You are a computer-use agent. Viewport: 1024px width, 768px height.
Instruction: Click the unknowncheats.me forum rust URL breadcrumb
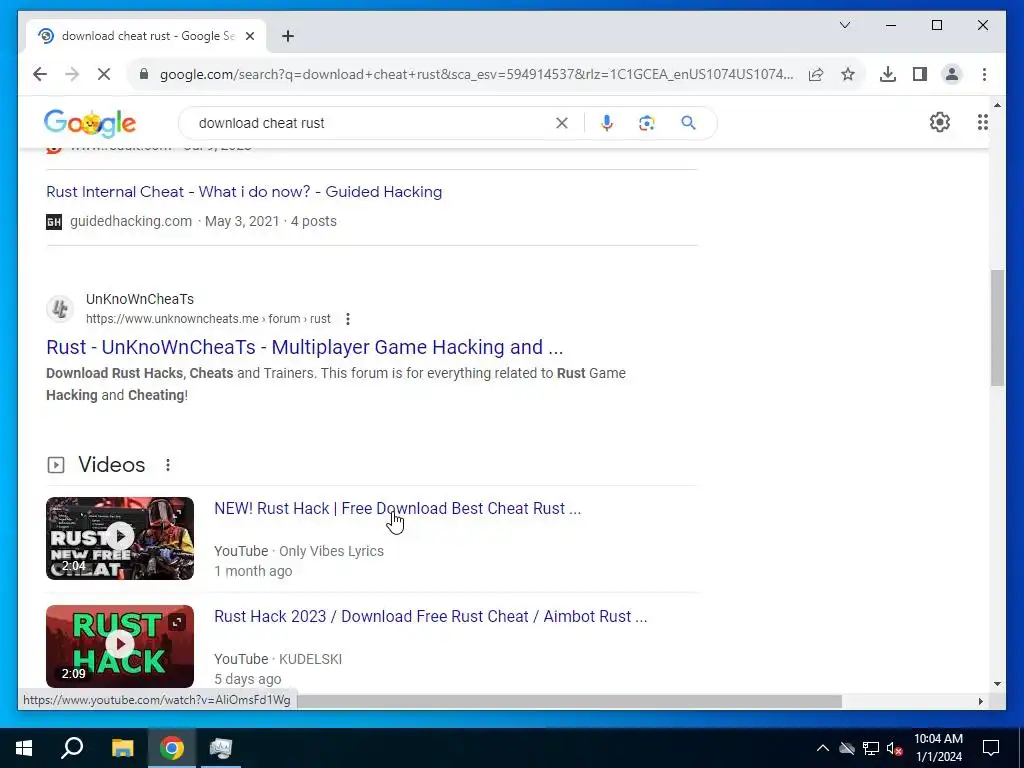click(208, 319)
